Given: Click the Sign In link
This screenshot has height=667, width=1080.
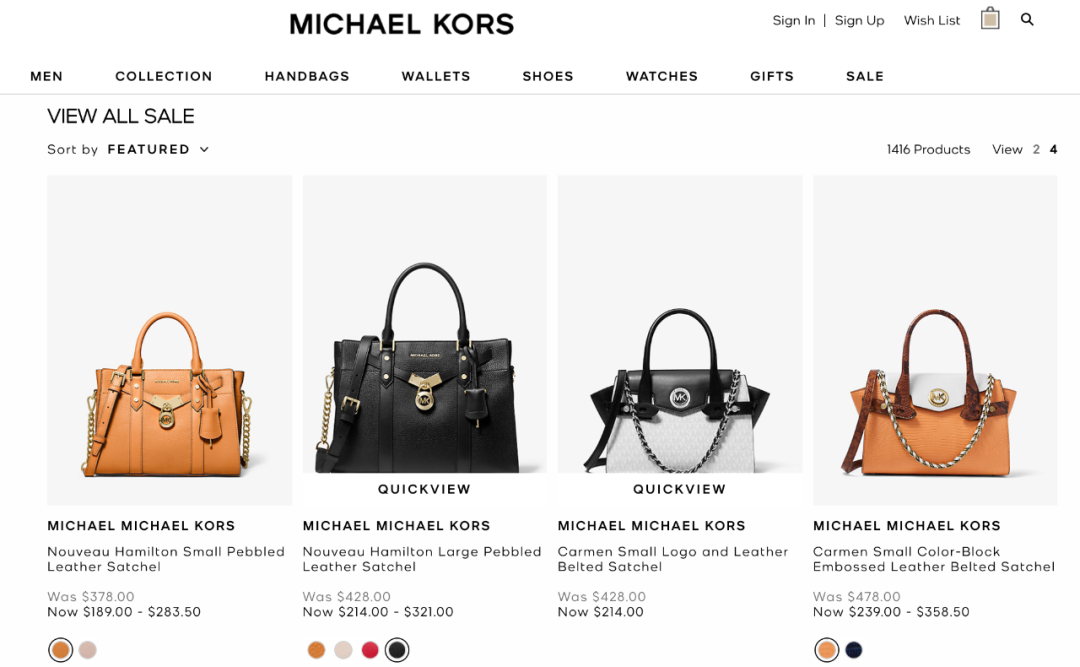Looking at the screenshot, I should (793, 21).
